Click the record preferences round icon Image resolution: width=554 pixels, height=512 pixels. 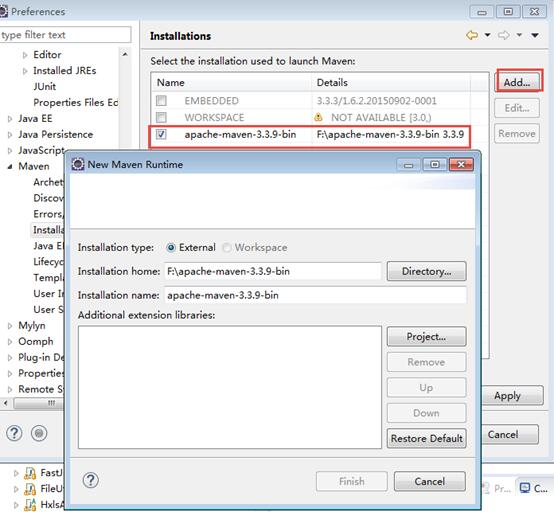tap(39, 433)
